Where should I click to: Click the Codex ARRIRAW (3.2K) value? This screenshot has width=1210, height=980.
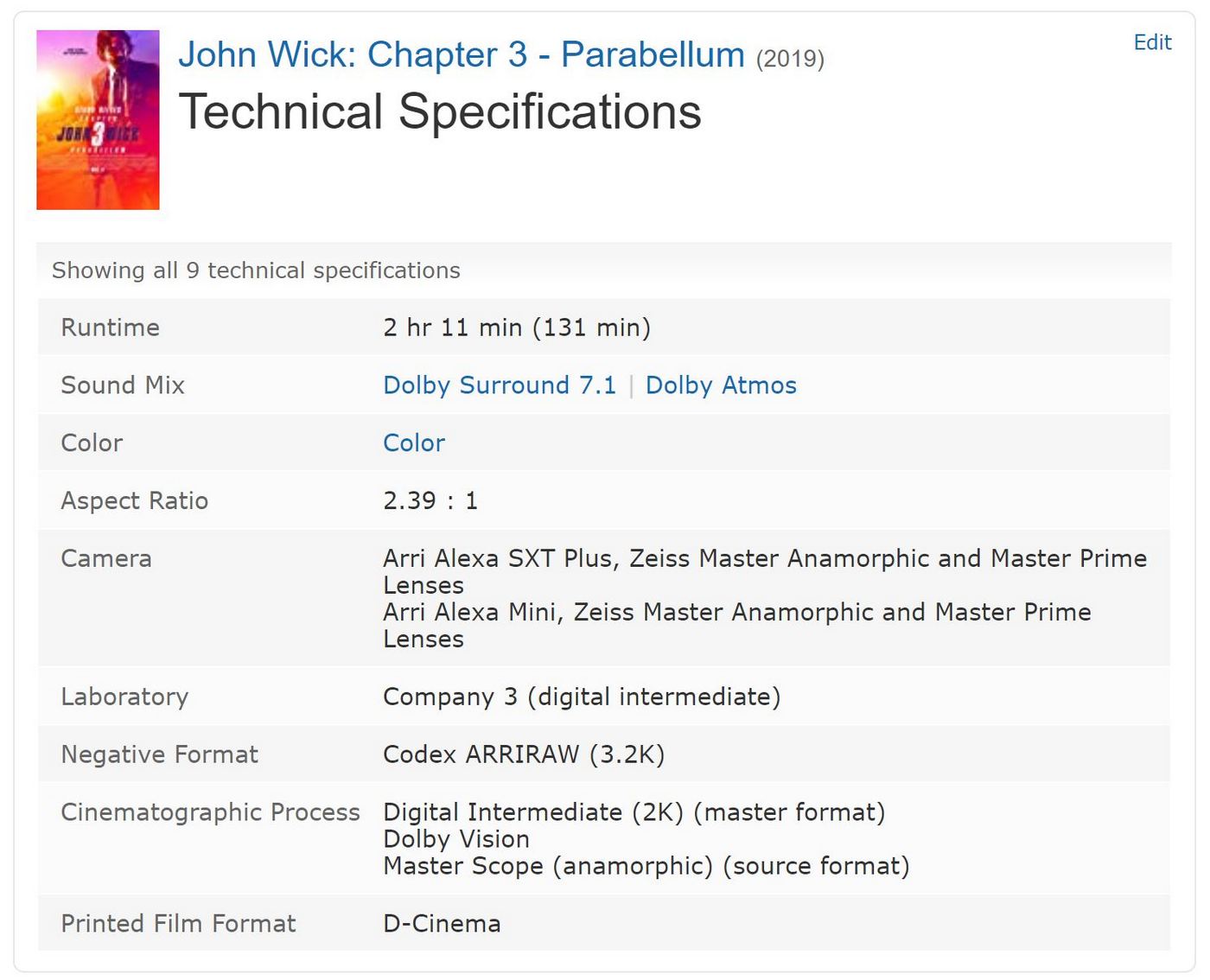[524, 755]
